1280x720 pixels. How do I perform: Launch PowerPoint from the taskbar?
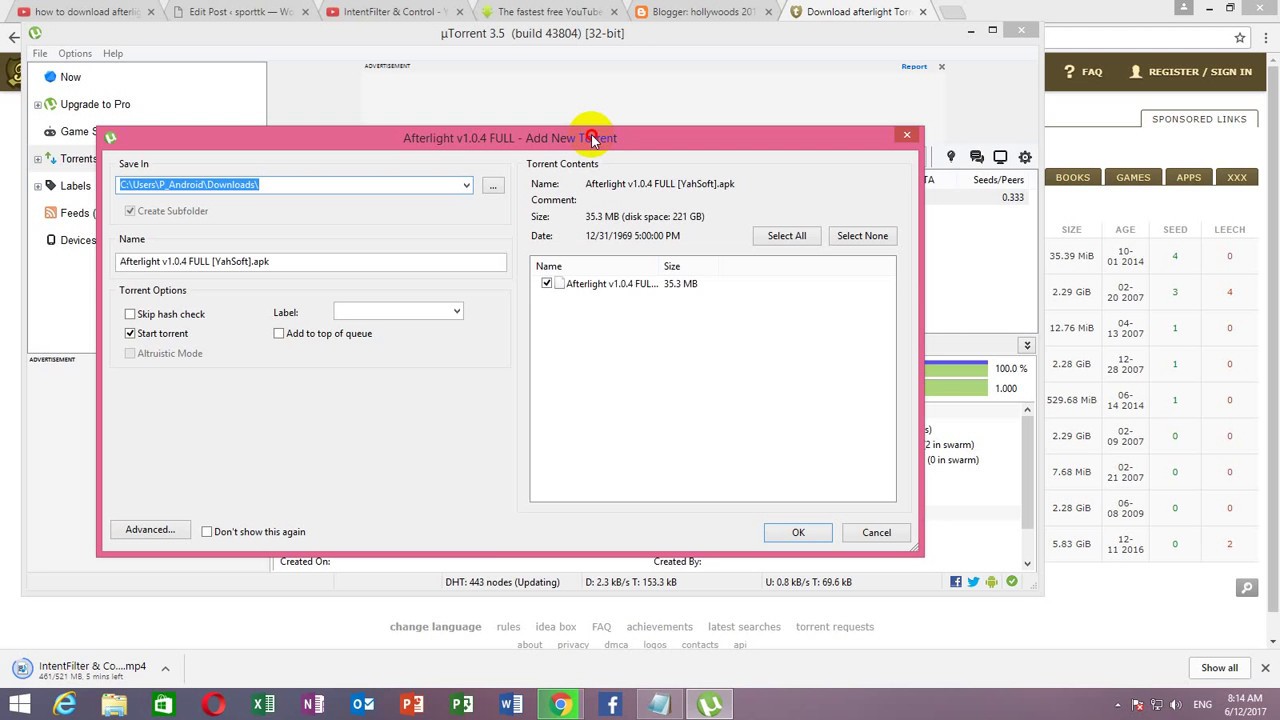pyautogui.click(x=412, y=705)
